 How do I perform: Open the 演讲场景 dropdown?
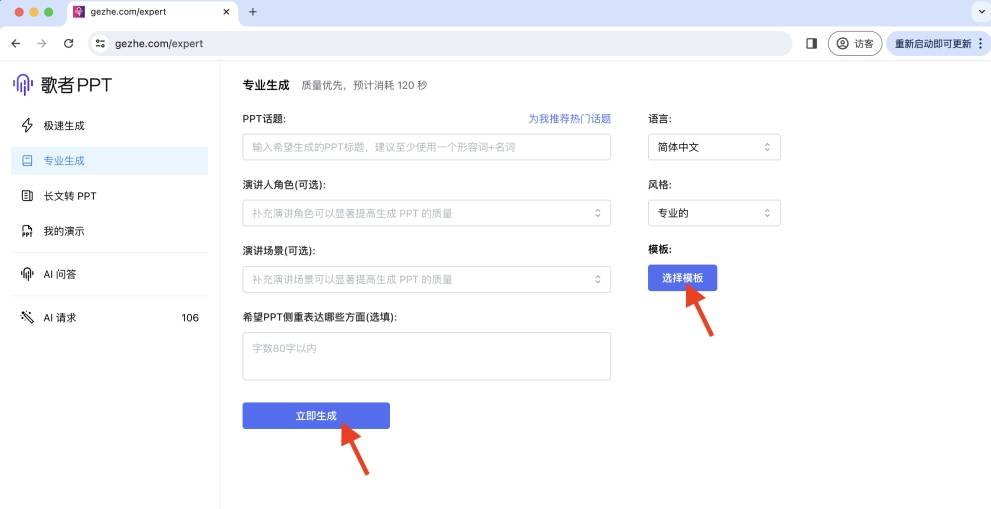click(x=427, y=279)
